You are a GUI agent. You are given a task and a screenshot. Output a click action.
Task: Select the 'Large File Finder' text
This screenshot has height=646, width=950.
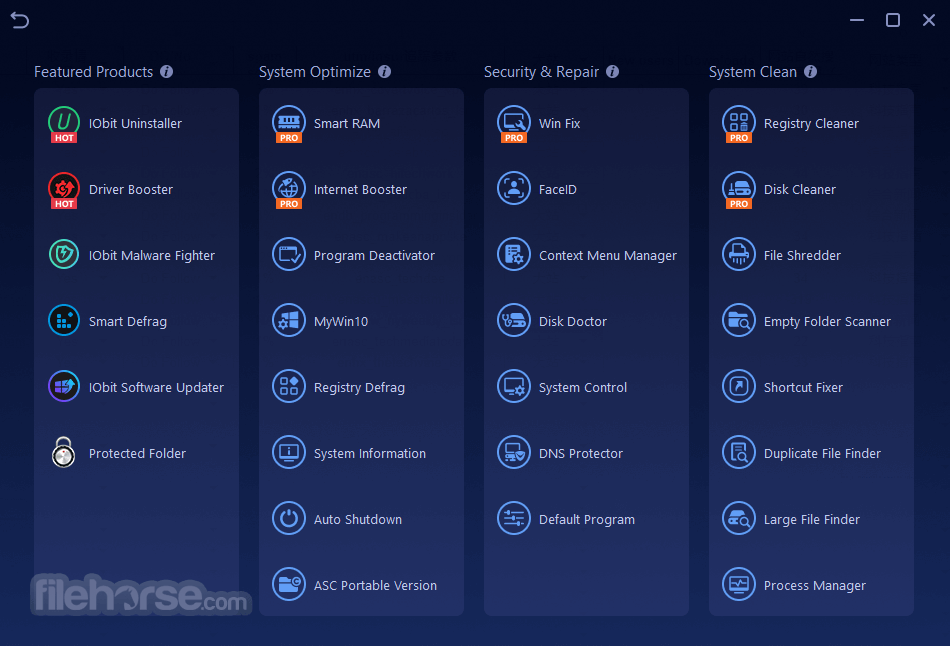[x=811, y=520]
